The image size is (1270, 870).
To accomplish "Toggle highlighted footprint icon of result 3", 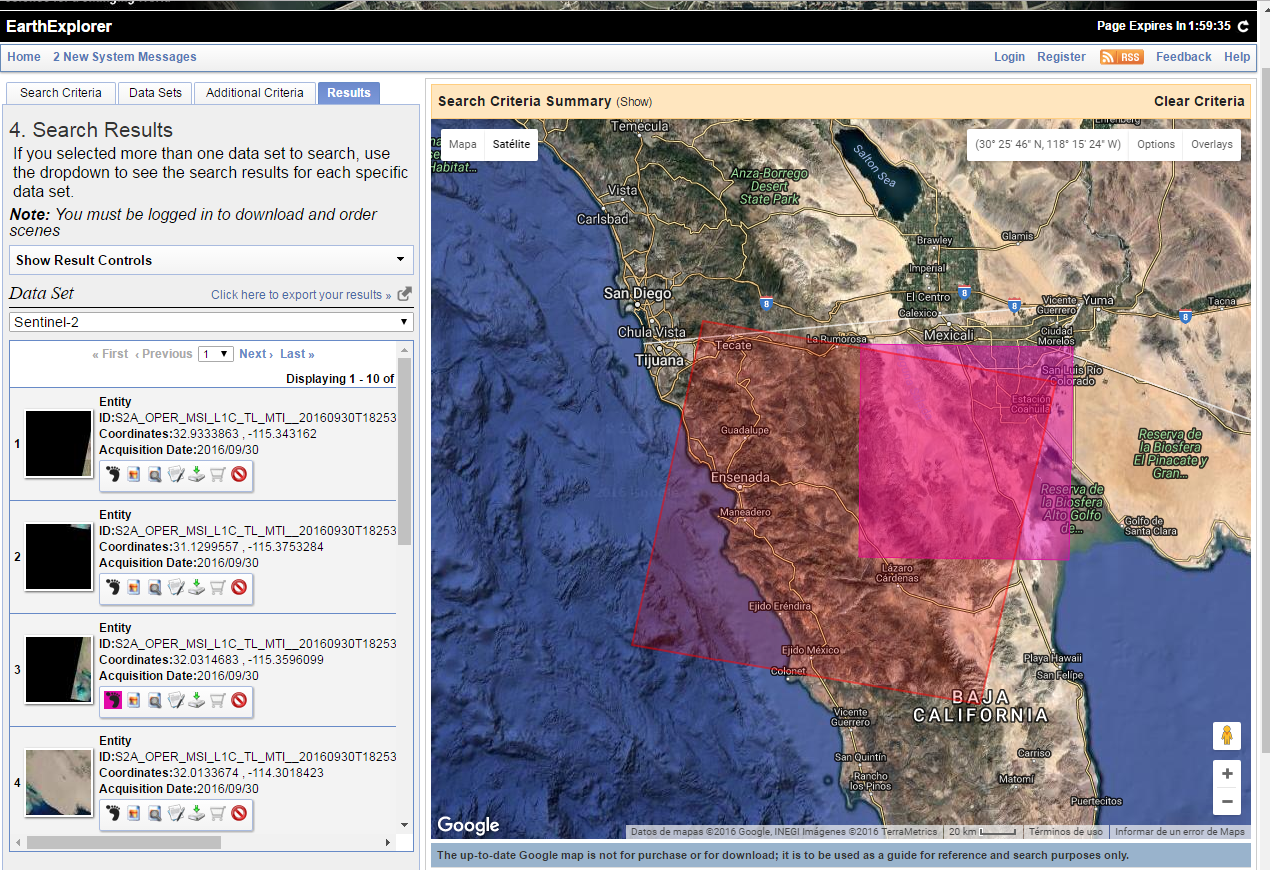I will point(113,701).
